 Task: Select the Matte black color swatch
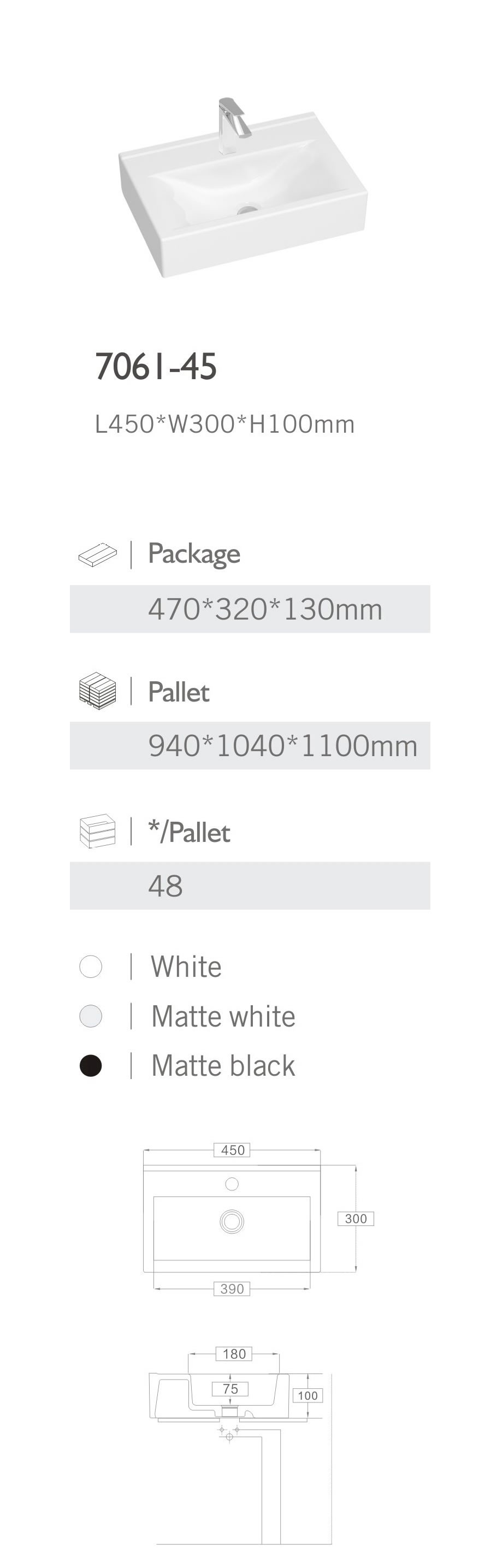[91, 1066]
